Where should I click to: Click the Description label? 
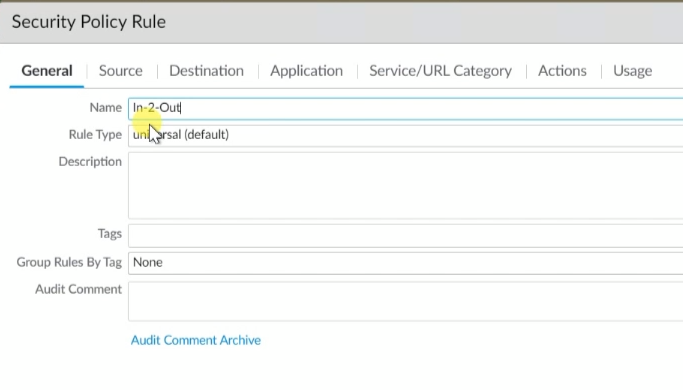[x=90, y=162]
